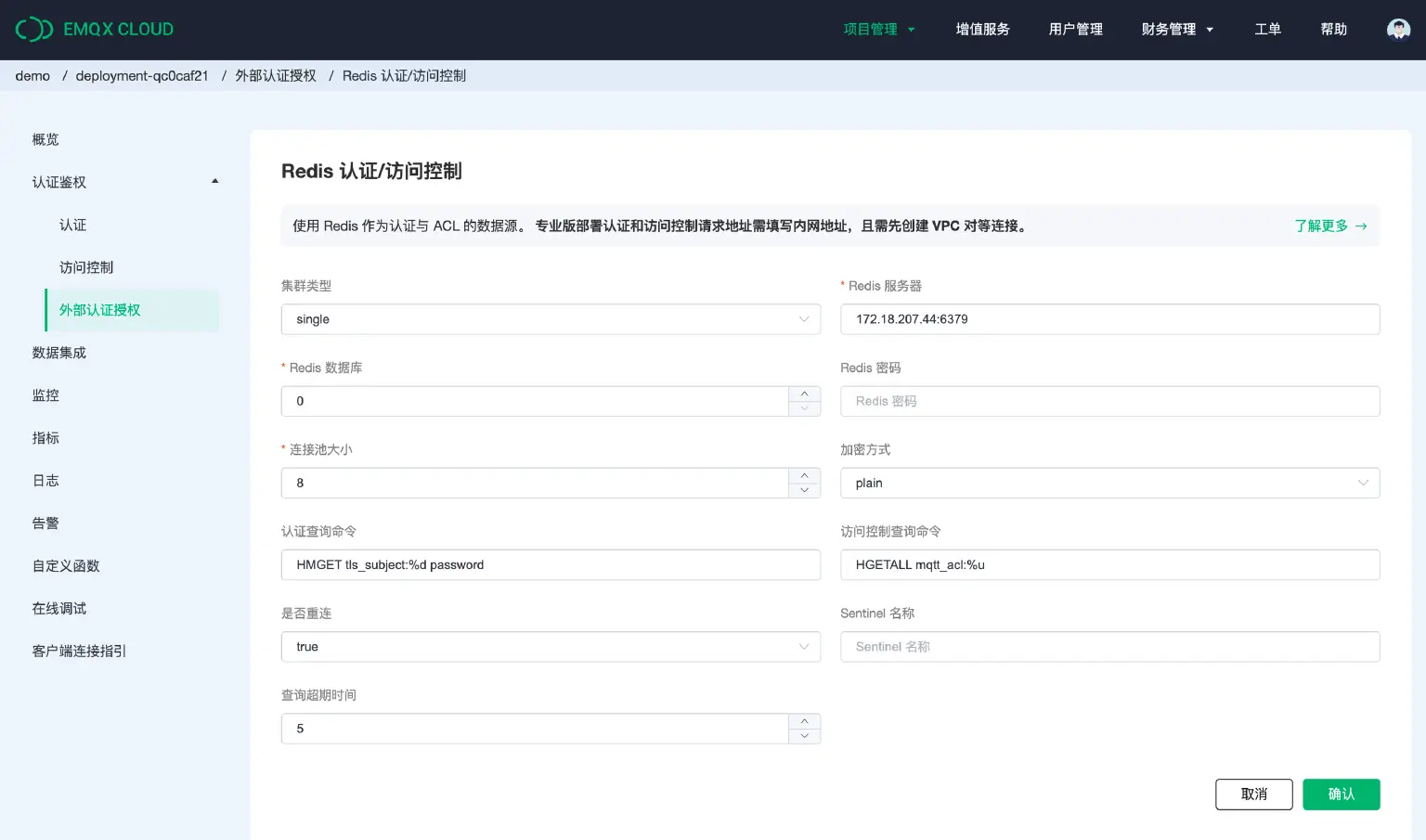The width and height of the screenshot is (1426, 840).
Task: Increment the 查询超时时间 value
Action: (x=804, y=721)
